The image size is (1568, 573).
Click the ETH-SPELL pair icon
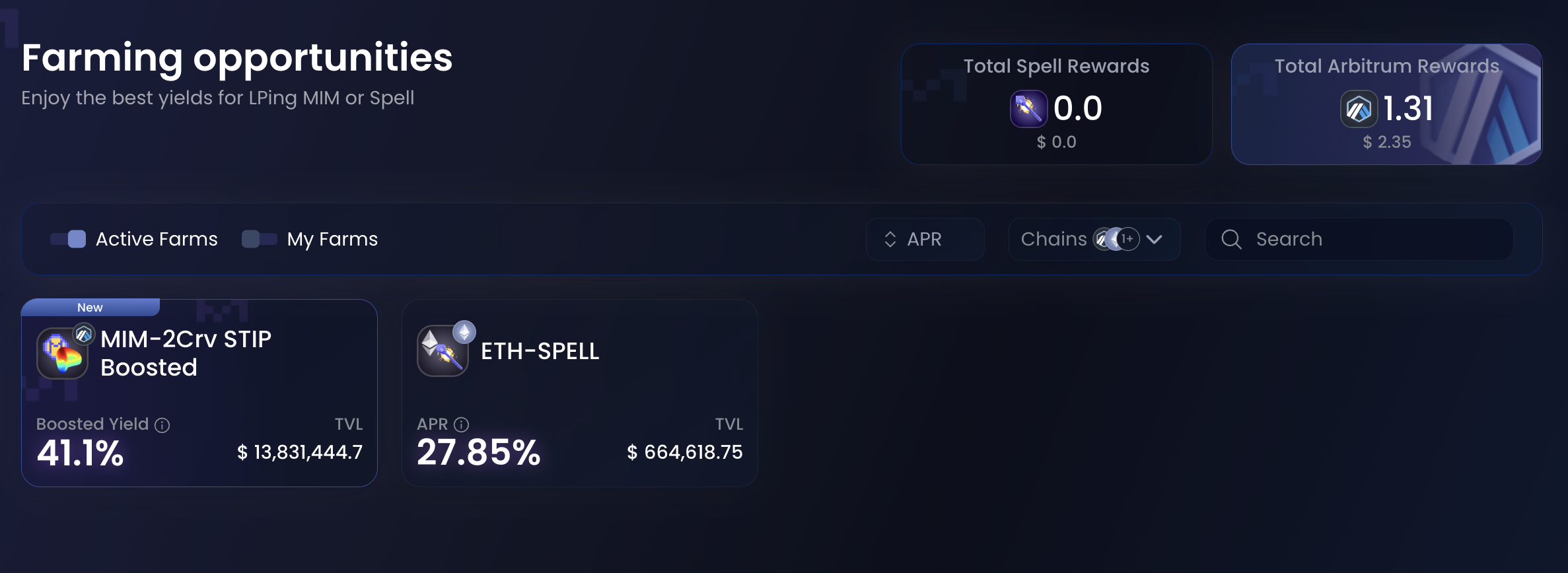(x=442, y=352)
